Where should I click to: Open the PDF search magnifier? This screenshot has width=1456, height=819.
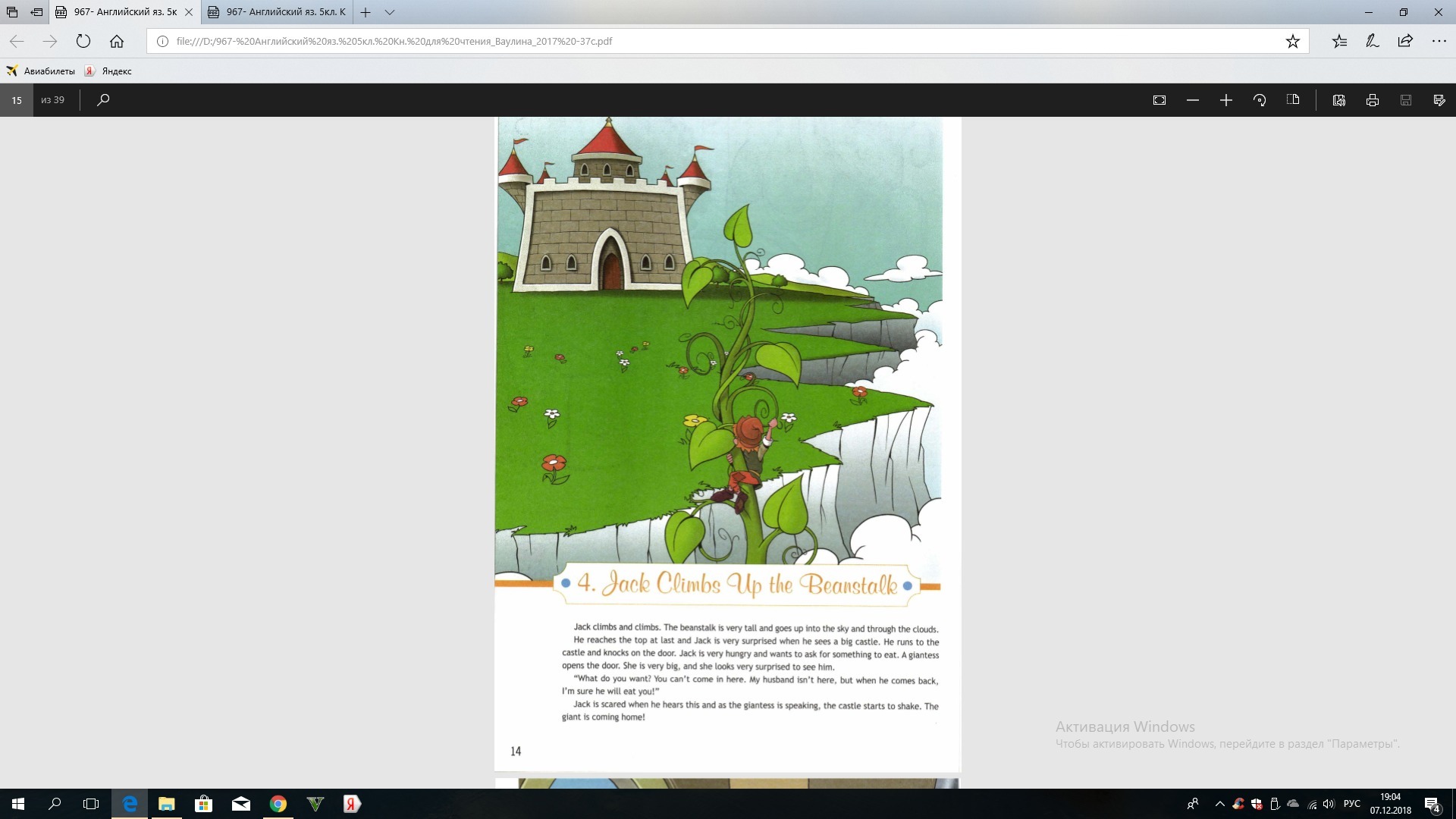pos(103,100)
